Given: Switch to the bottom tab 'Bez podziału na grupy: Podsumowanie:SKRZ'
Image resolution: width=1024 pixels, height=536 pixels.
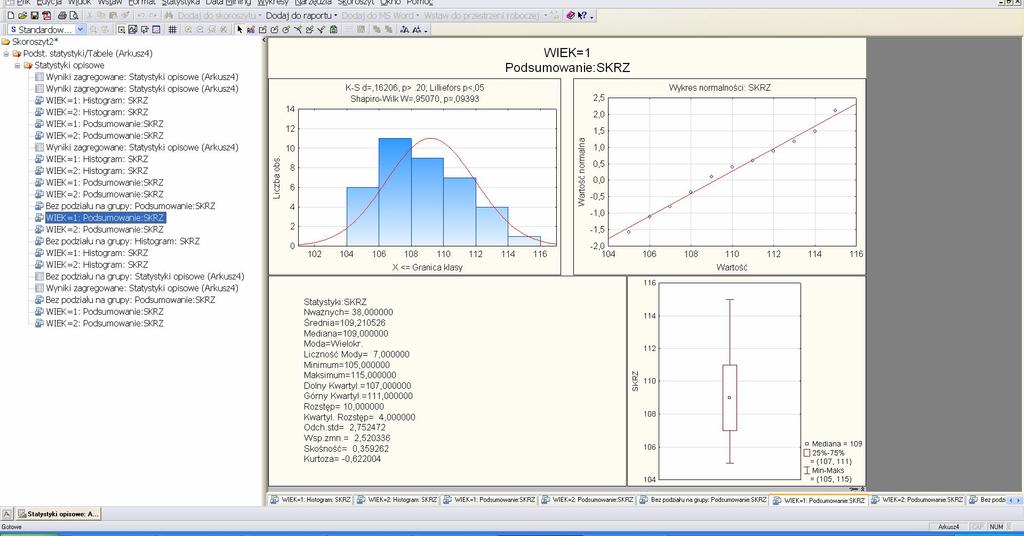Looking at the screenshot, I should tap(703, 500).
